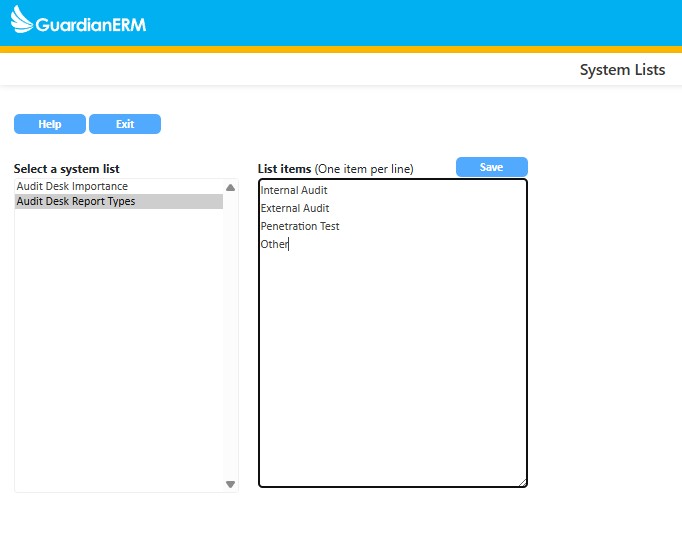
Task: Click the system list scroll down arrow
Action: coord(230,484)
